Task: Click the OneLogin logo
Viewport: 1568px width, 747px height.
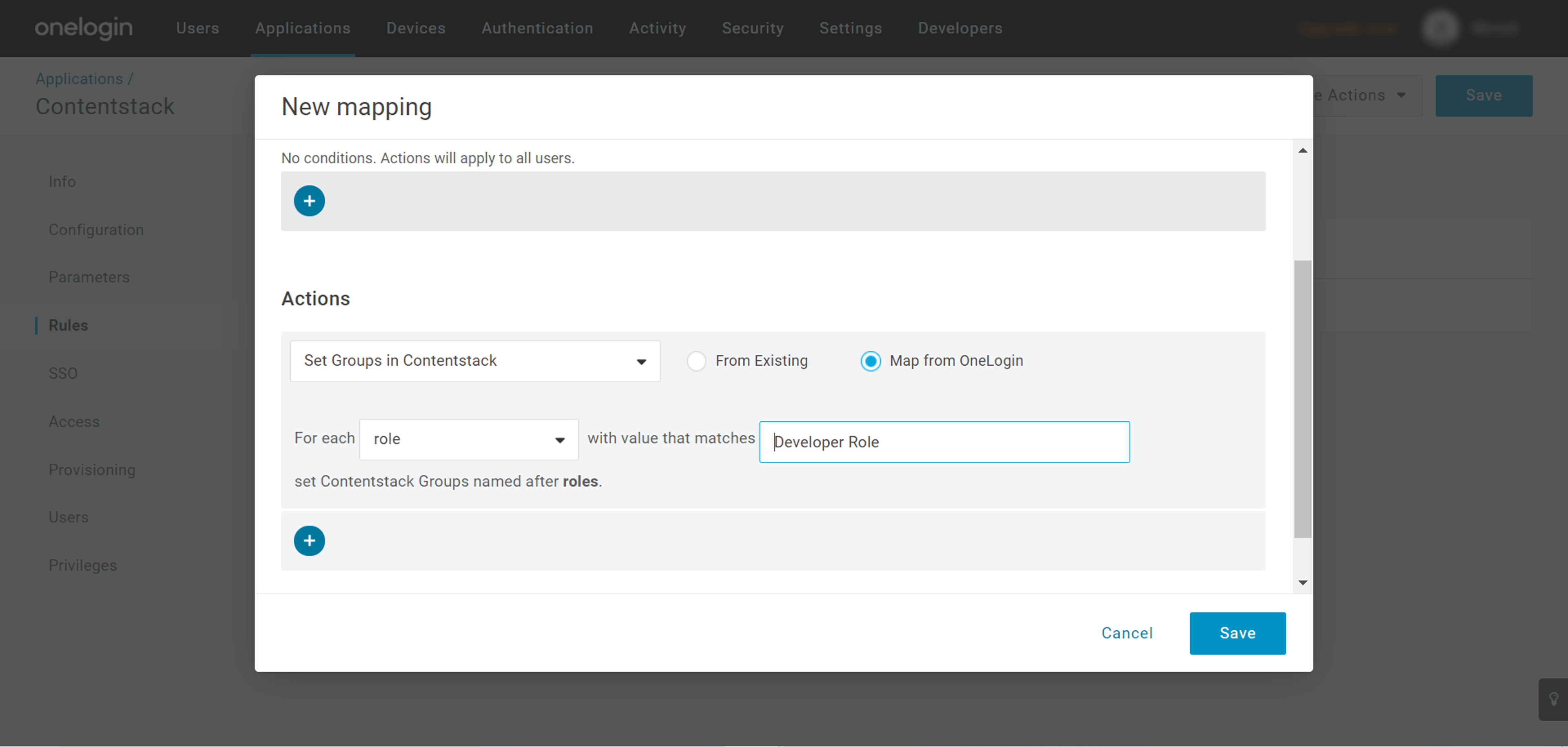Action: coord(83,28)
